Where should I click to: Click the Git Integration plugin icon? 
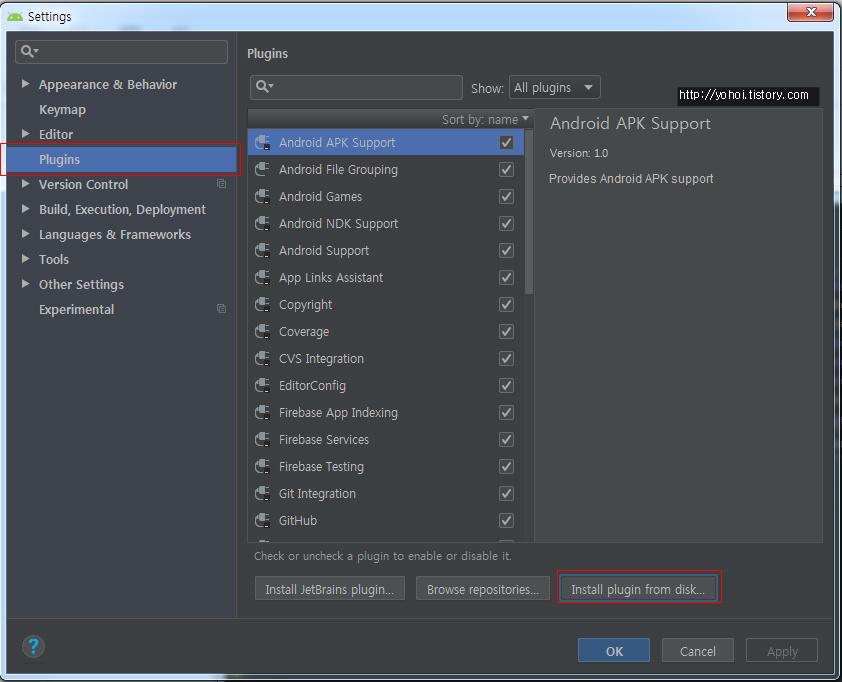pyautogui.click(x=263, y=494)
